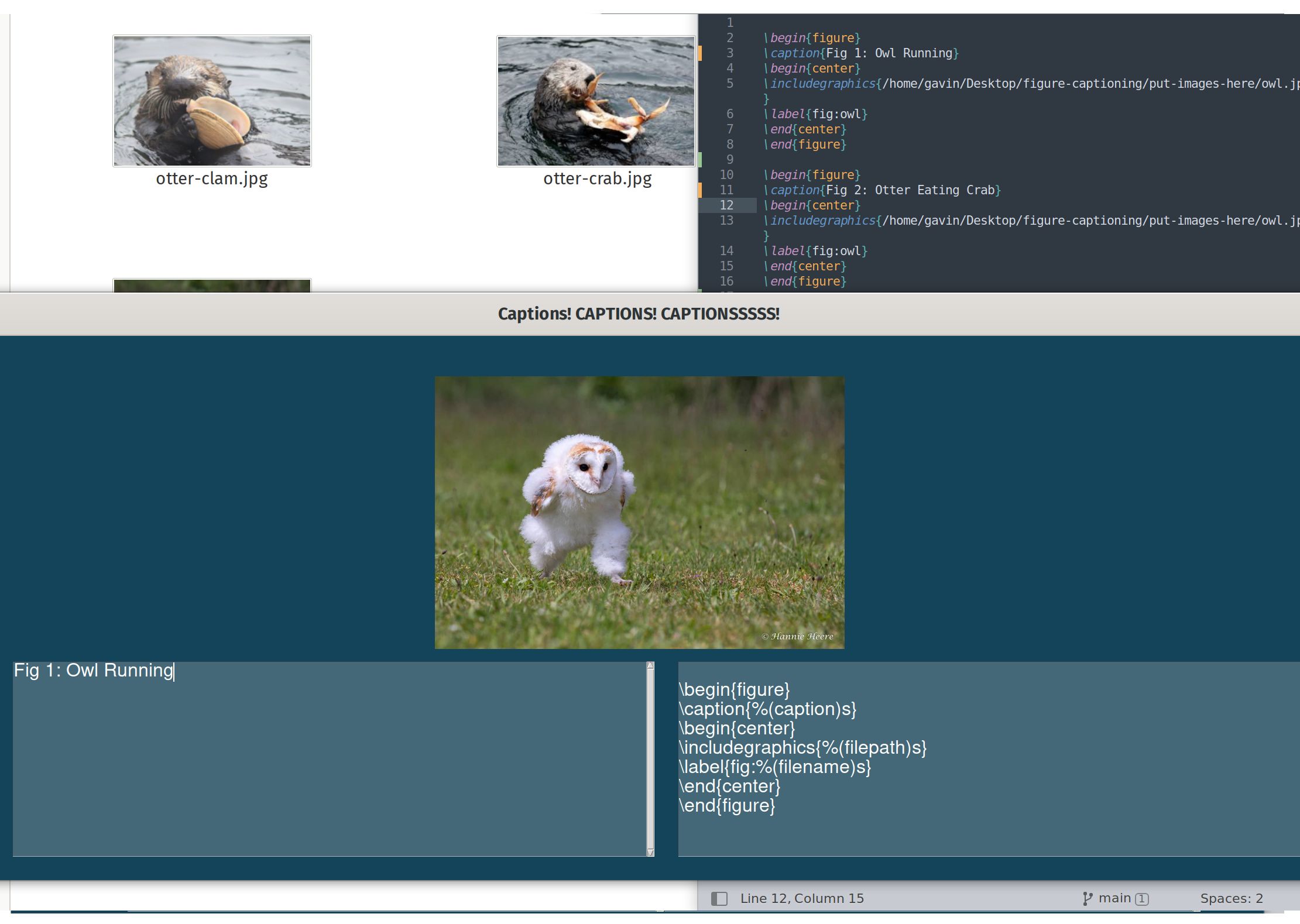This screenshot has width=1300, height=924.
Task: Click the otter-crab.jpg filename label
Action: click(597, 178)
